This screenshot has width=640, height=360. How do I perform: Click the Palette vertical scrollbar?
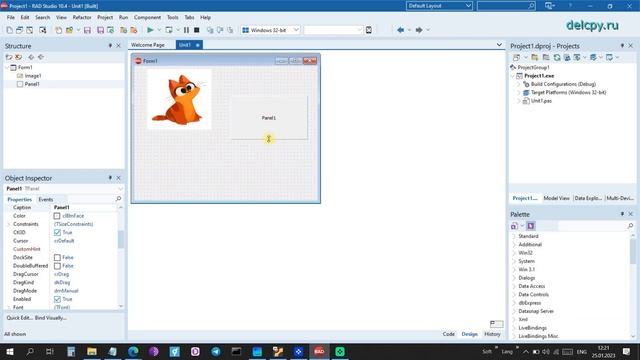click(633, 251)
